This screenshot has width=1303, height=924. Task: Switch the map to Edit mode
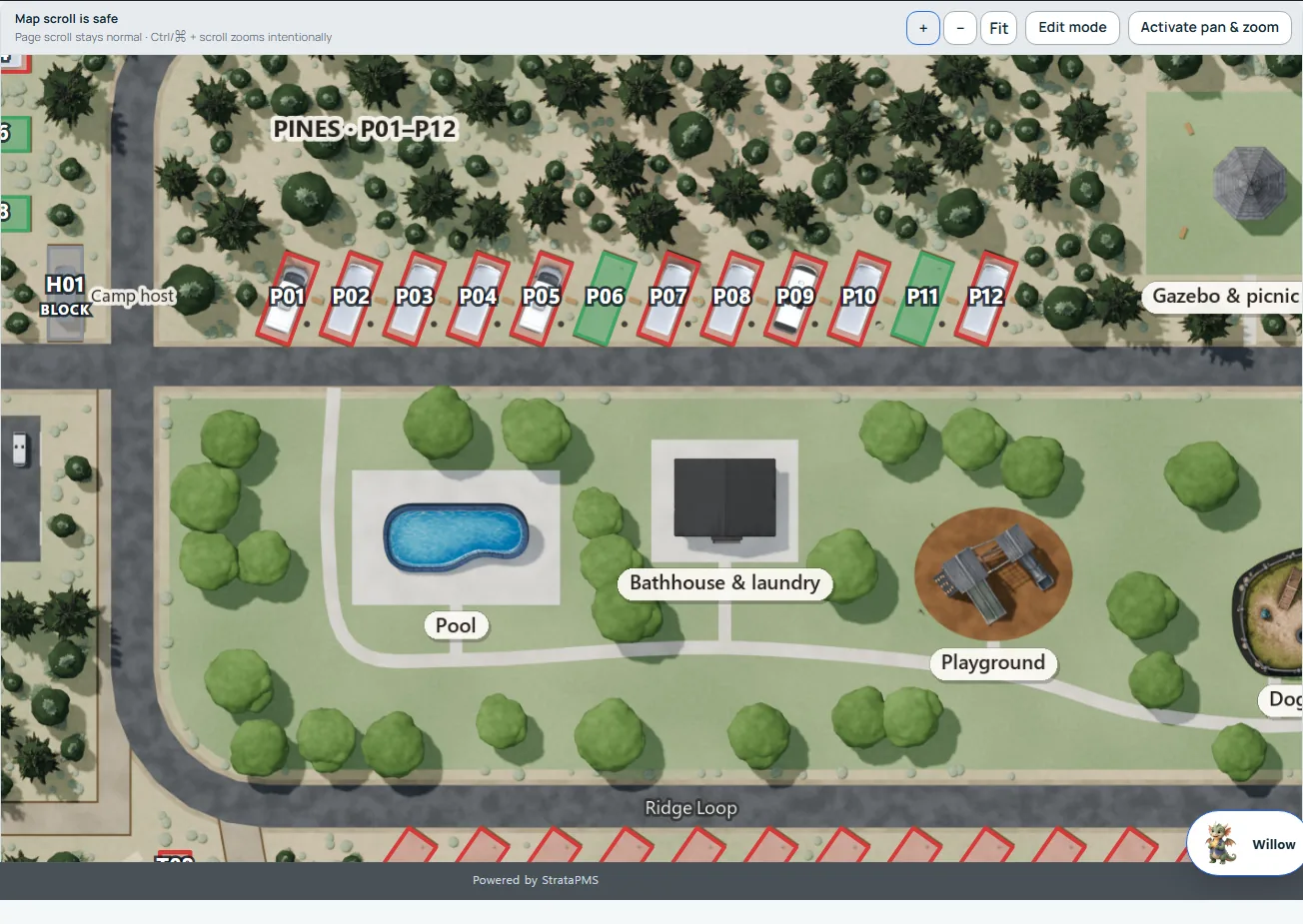[1072, 28]
